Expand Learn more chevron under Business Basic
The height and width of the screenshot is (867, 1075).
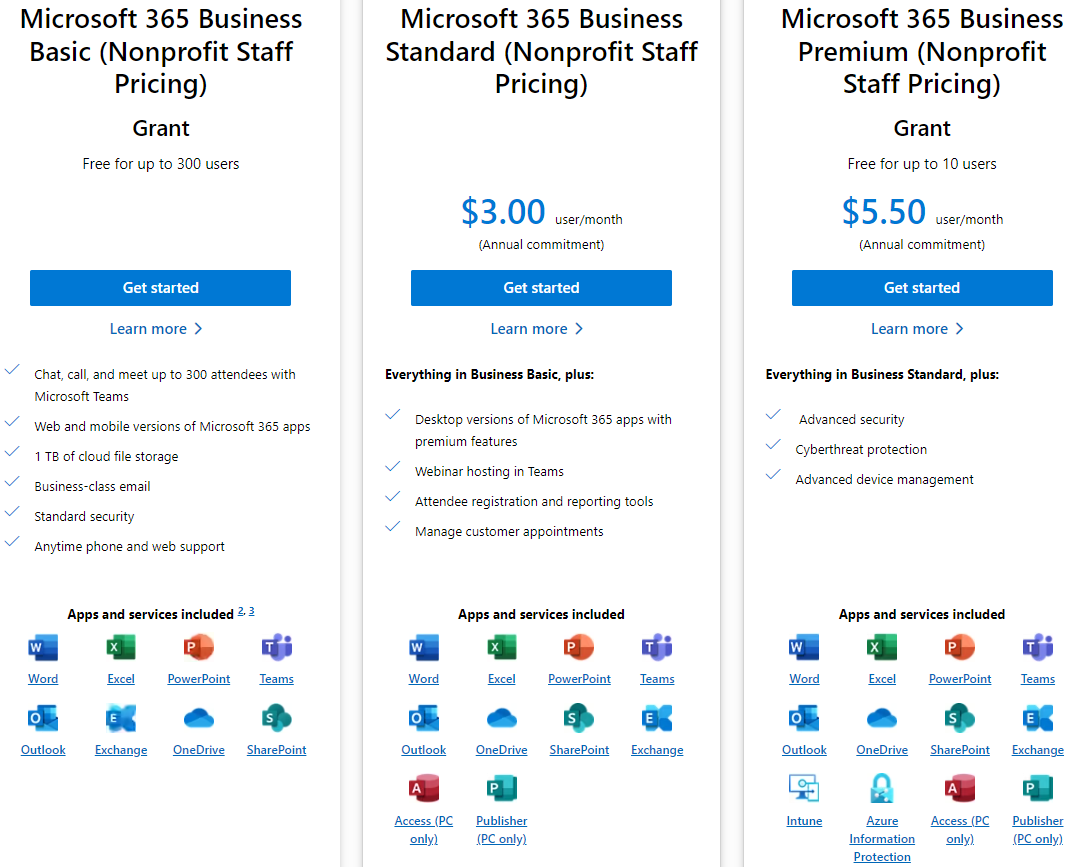[198, 329]
